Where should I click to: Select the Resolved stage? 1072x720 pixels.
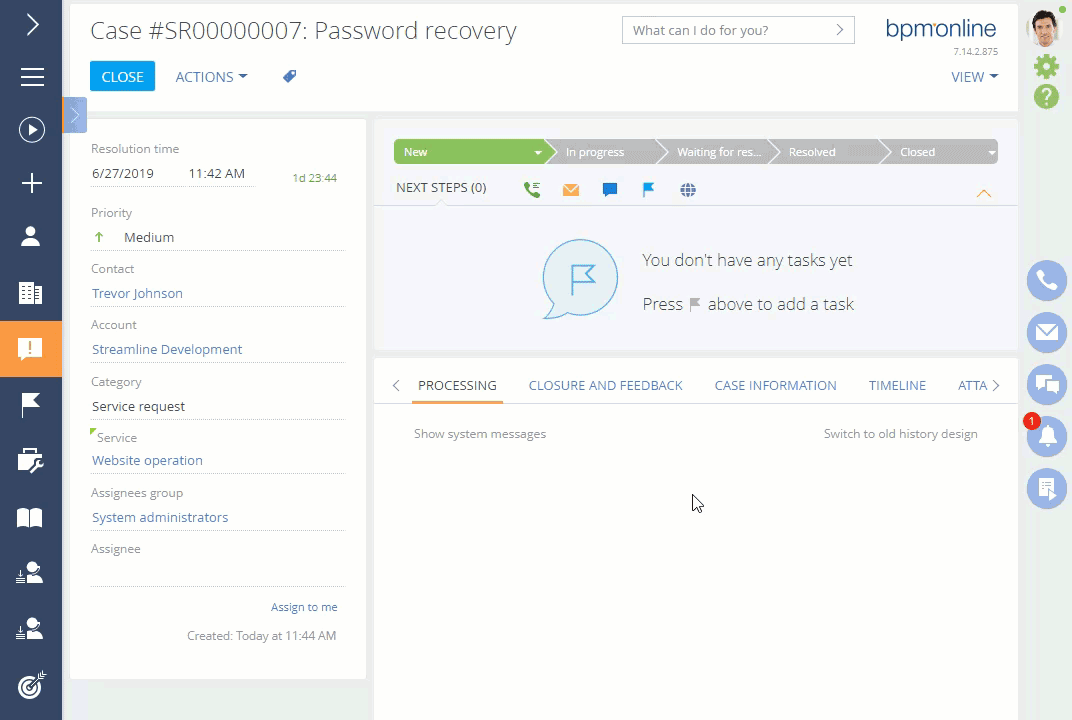pyautogui.click(x=812, y=152)
